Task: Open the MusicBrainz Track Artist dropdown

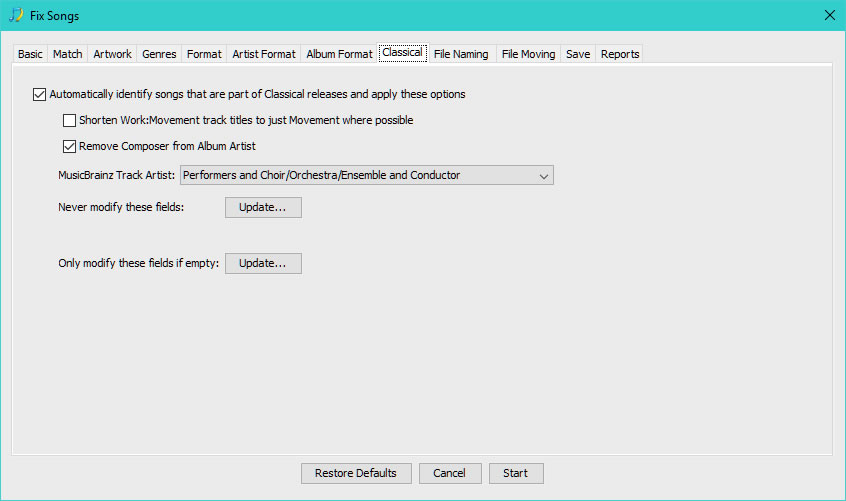Action: (x=366, y=176)
